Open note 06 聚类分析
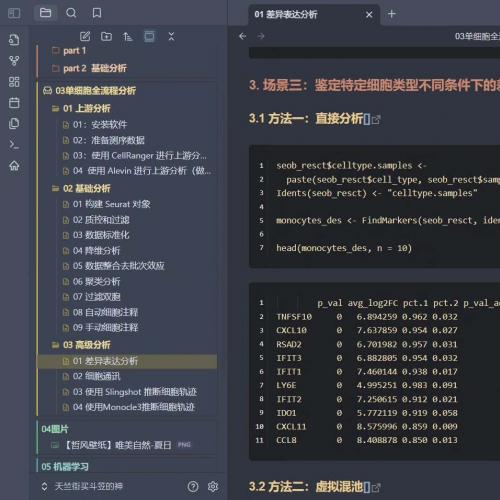500x500 pixels. click(x=97, y=282)
